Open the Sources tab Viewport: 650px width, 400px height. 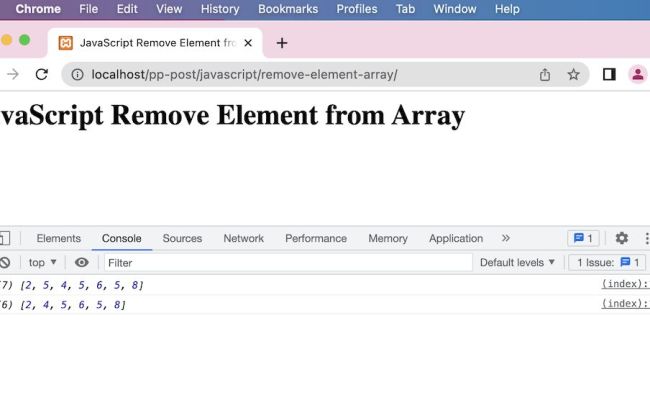(x=182, y=238)
